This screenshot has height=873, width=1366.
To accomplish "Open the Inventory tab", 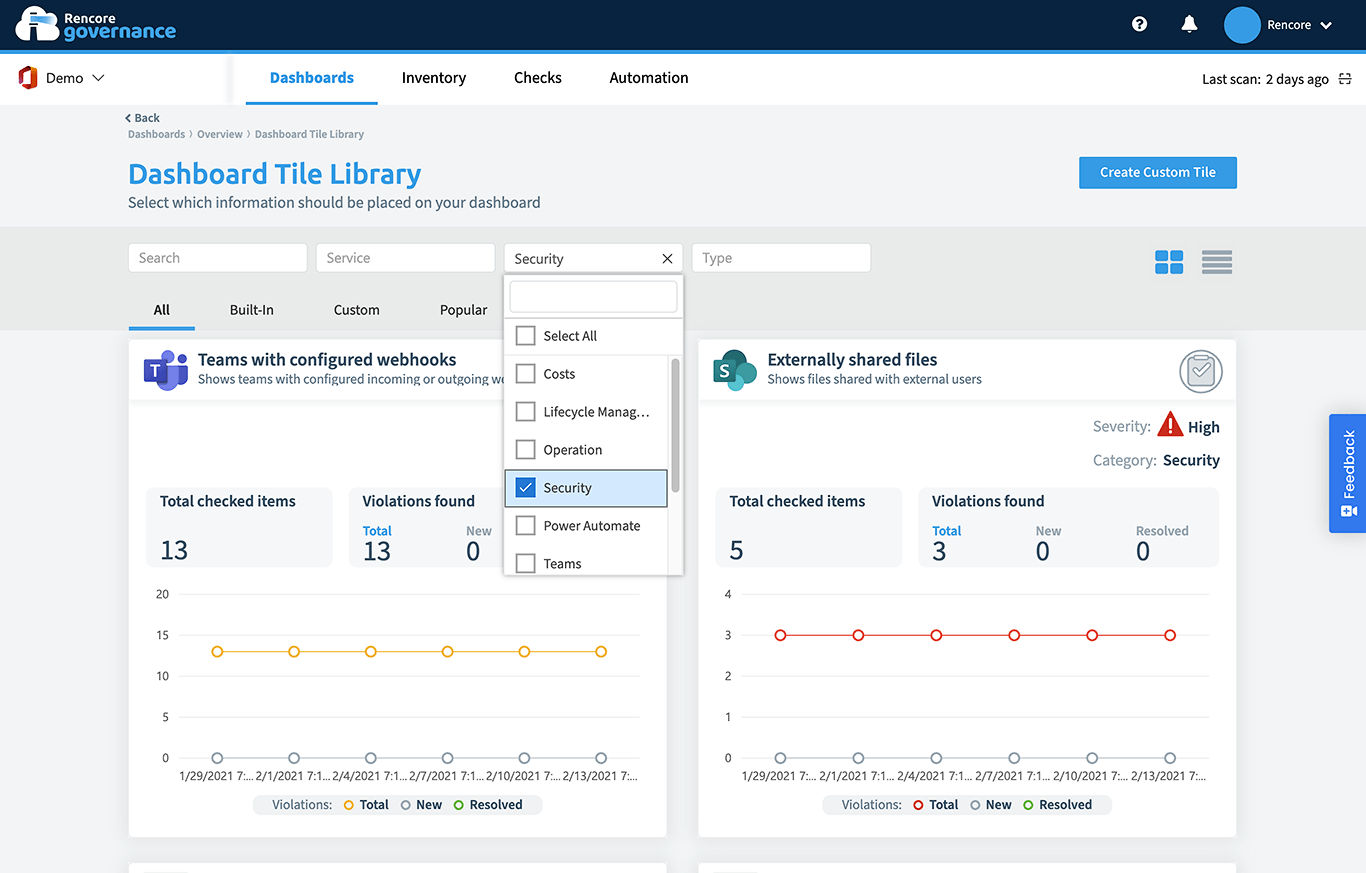I will (x=434, y=78).
